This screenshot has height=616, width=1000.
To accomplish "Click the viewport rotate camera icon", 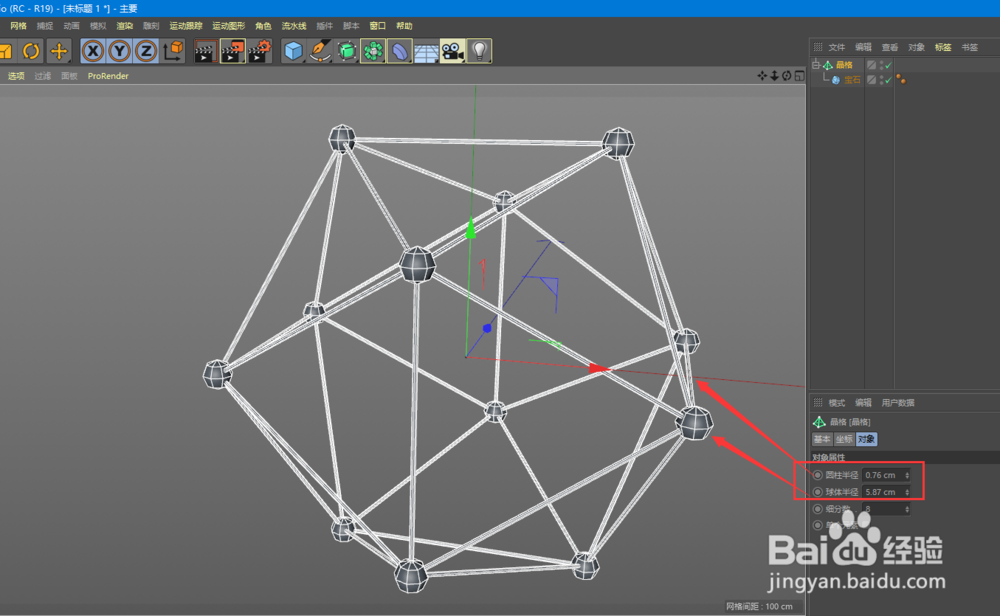I will [786, 76].
